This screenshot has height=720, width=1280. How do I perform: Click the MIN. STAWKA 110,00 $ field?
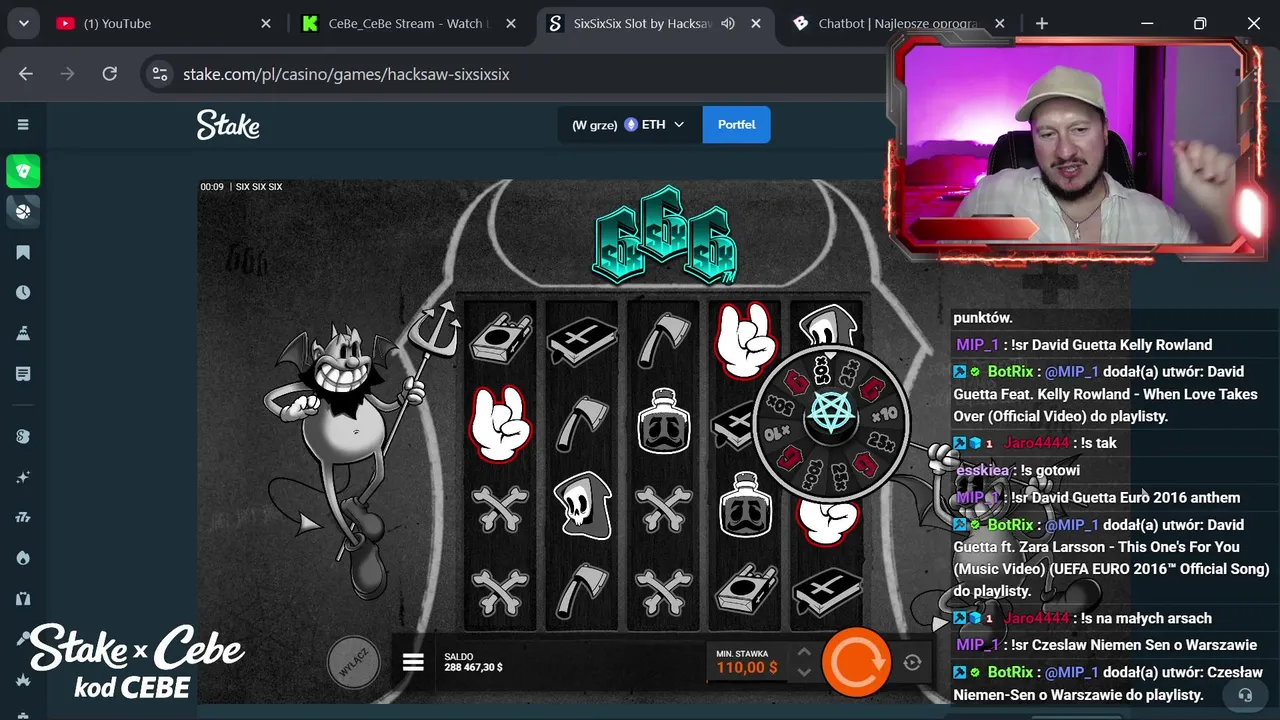[747, 661]
